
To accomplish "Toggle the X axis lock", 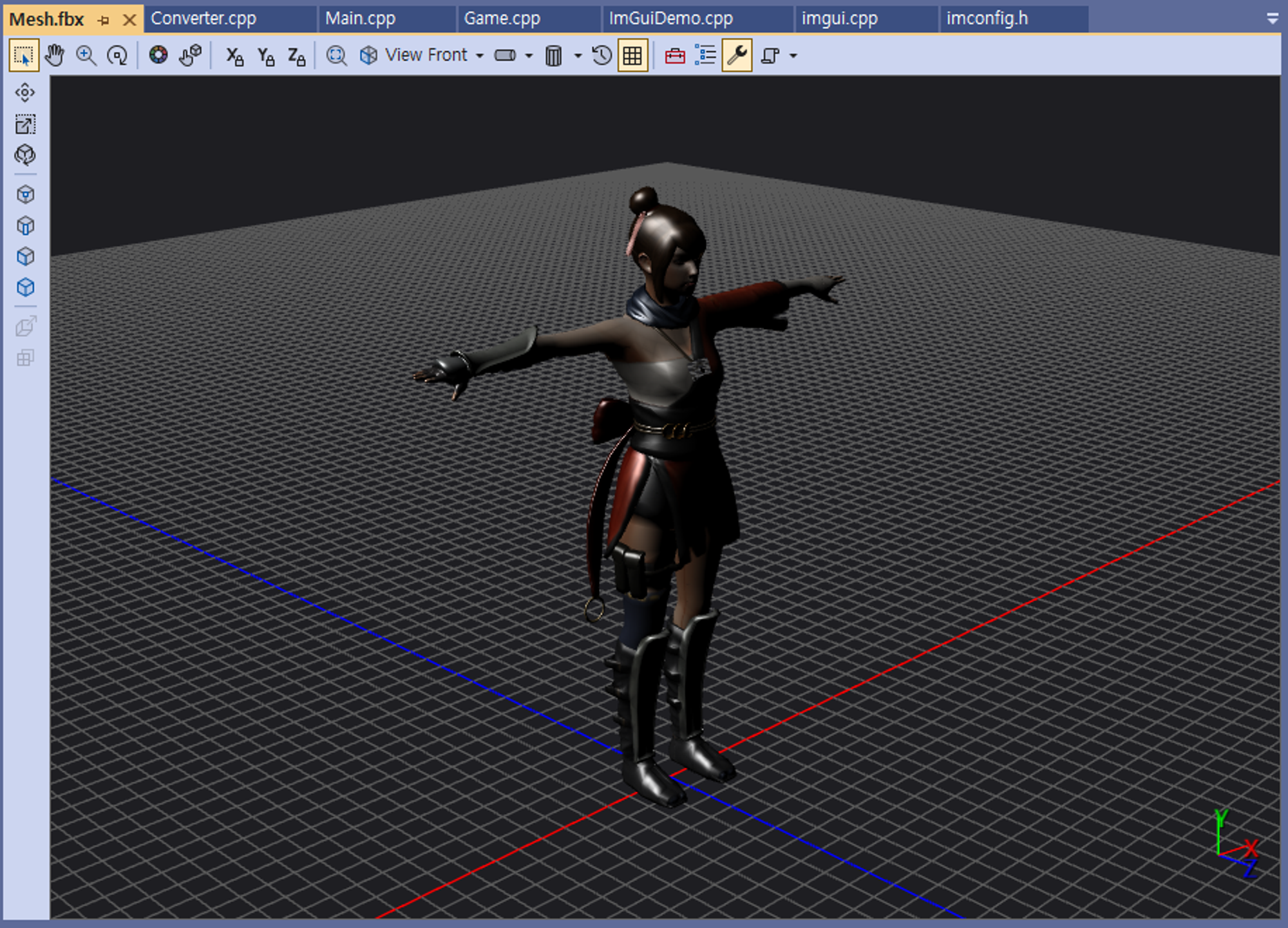I will pyautogui.click(x=234, y=57).
